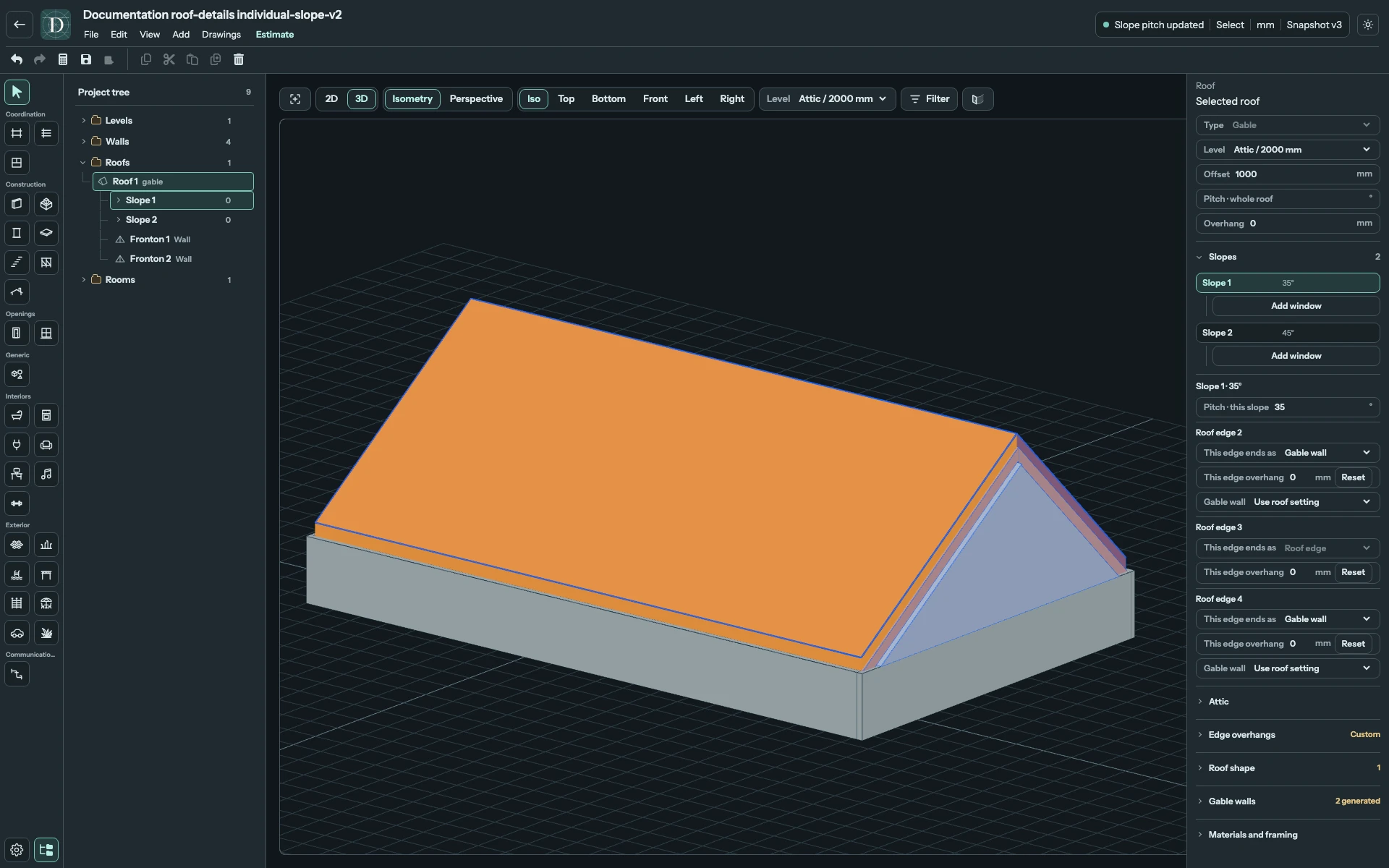Open the Estimate menu

pos(275,35)
